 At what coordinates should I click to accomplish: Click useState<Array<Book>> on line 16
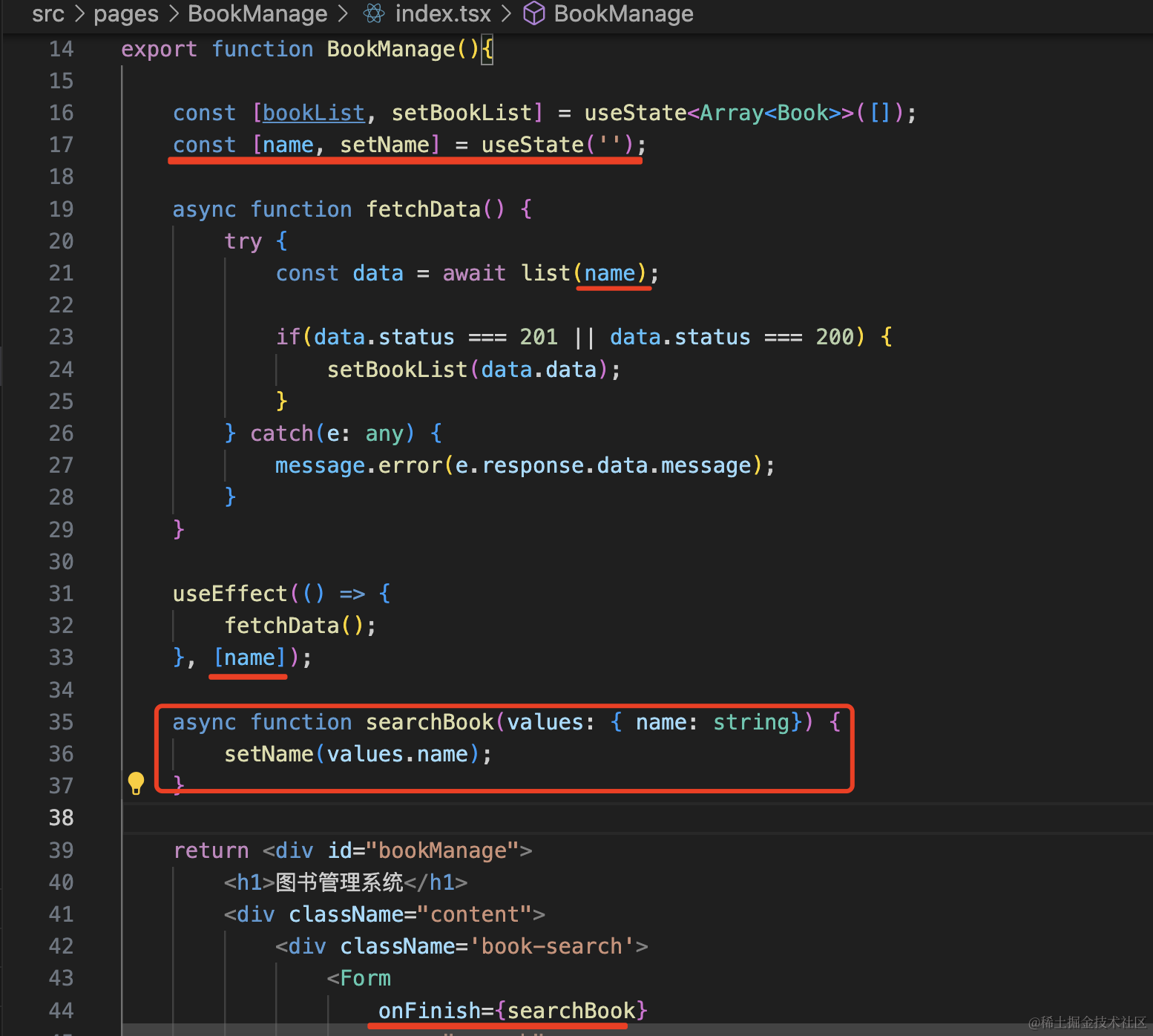(x=719, y=113)
